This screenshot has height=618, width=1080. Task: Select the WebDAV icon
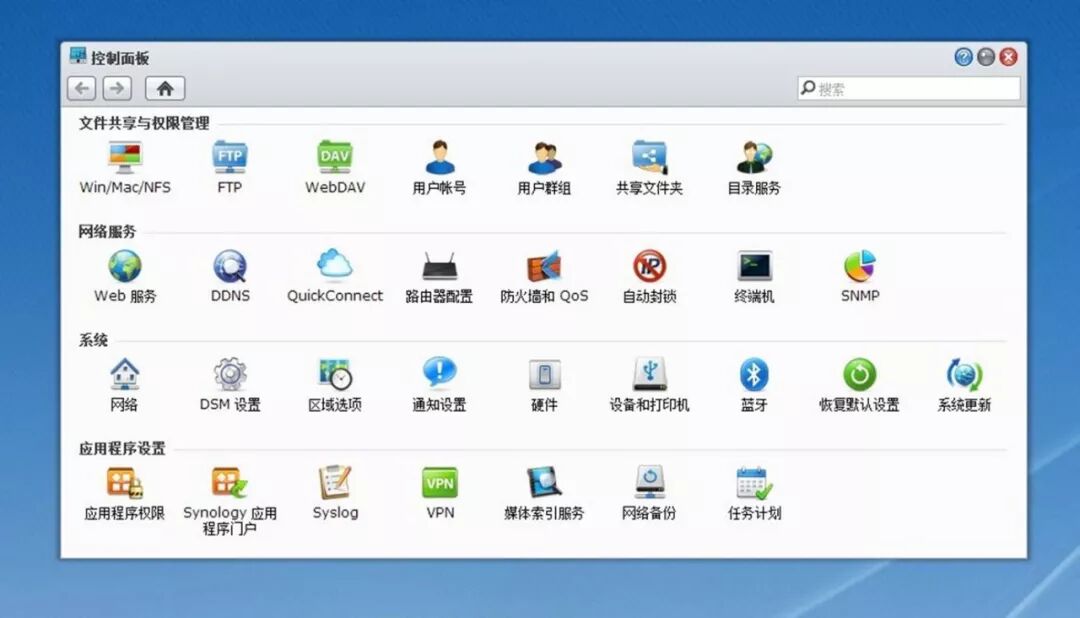(x=333, y=160)
